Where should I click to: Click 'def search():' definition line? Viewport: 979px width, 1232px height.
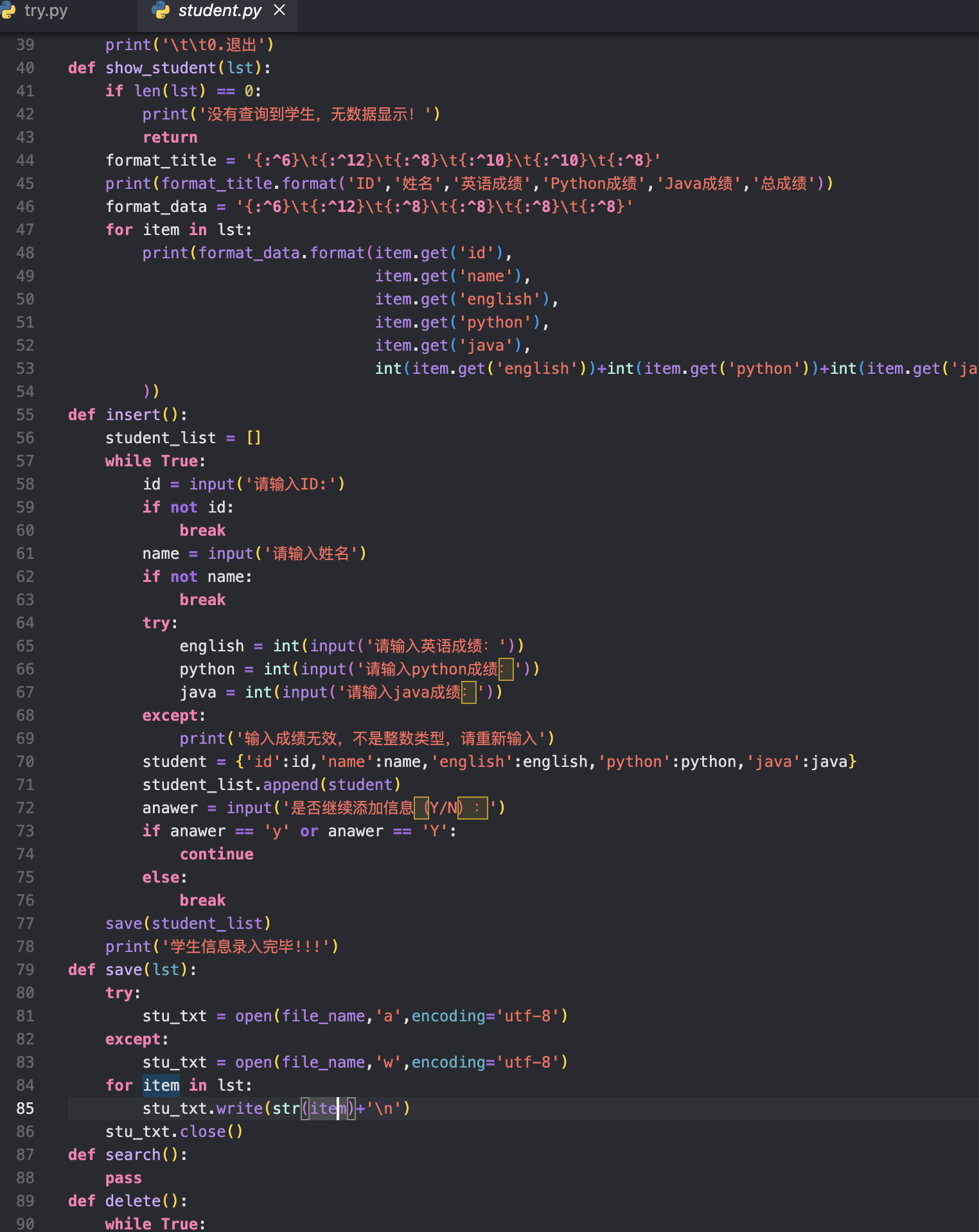click(x=127, y=1155)
